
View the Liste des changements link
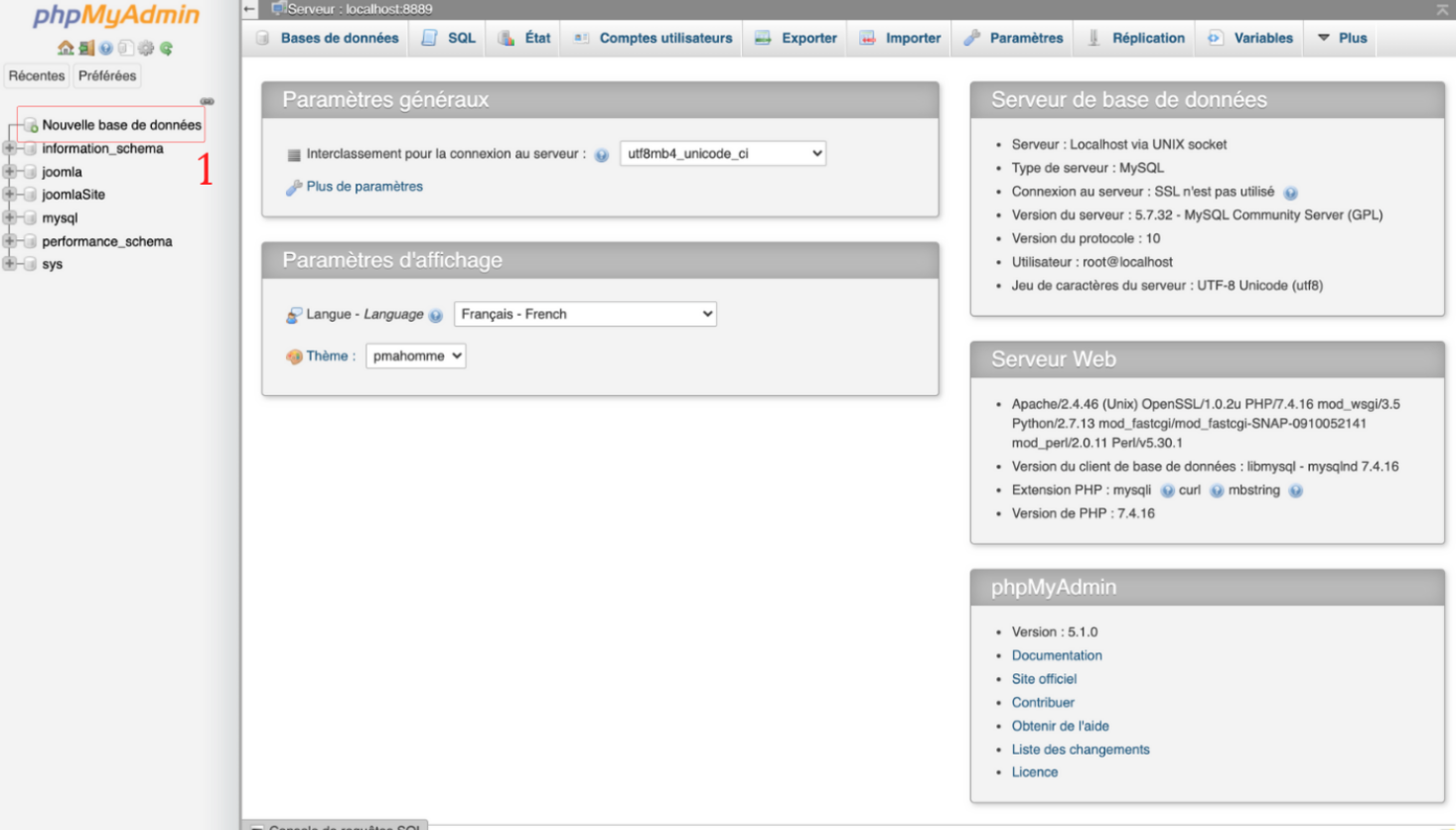(x=1081, y=750)
